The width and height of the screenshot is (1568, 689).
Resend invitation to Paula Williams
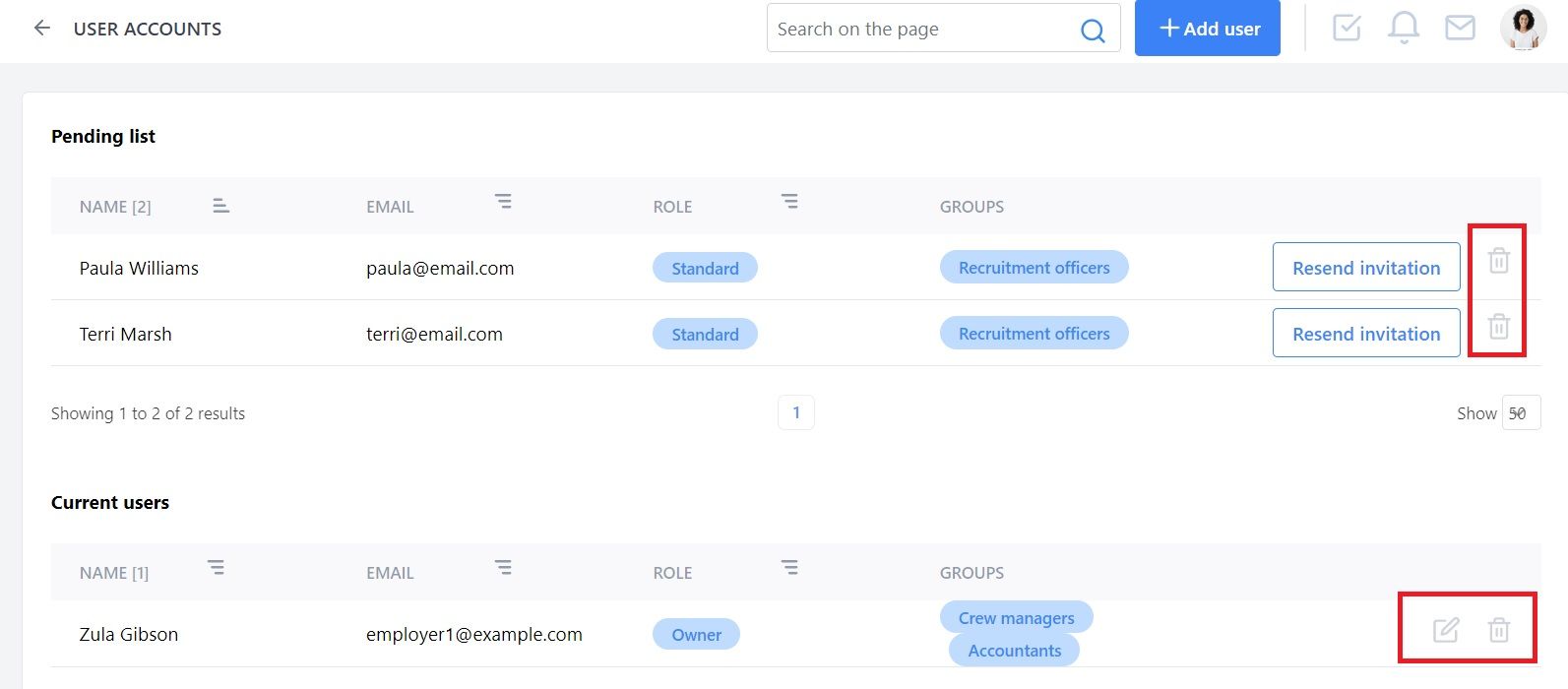pos(1366,268)
